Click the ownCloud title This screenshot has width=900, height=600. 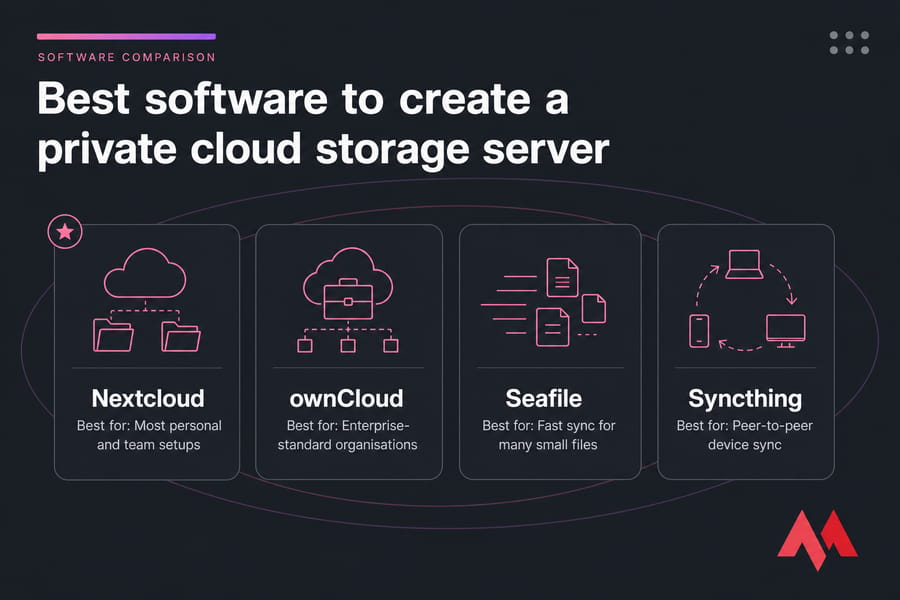click(346, 398)
